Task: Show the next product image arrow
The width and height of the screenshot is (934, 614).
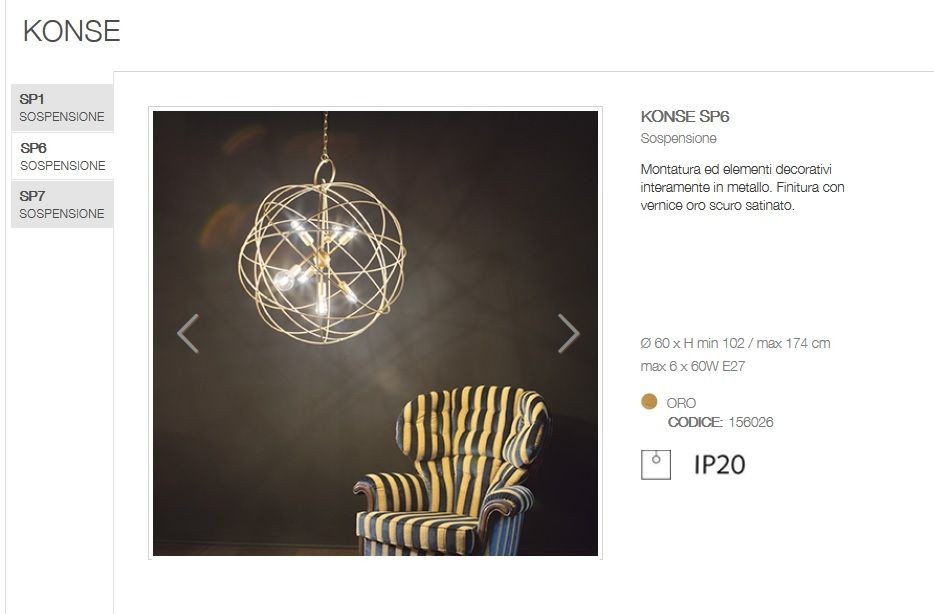Action: pos(568,334)
